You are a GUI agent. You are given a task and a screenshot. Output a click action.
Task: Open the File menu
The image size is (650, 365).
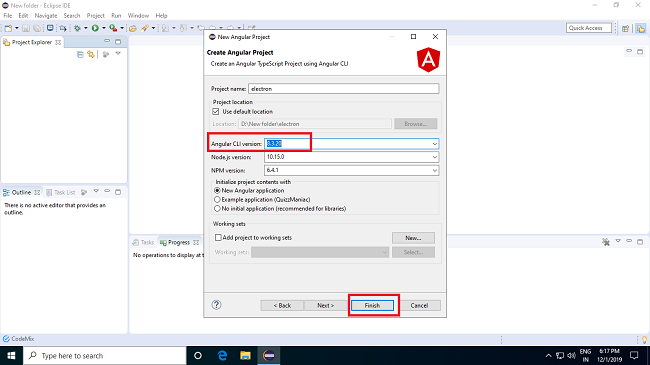coord(8,16)
